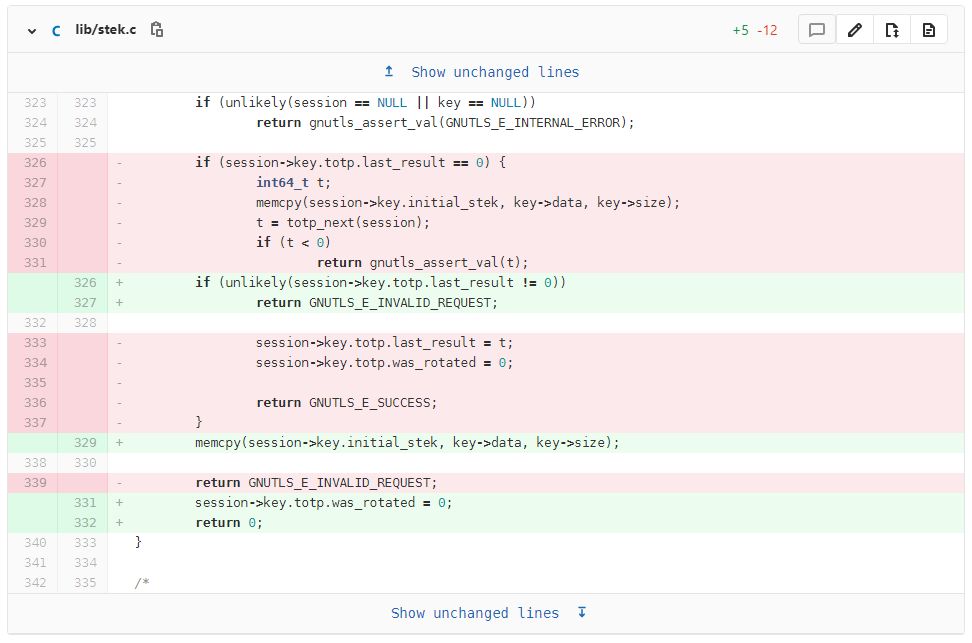Click the added line 'return GNUTLS_E_INVALID_REQUEST;'
This screenshot has height=643, width=972.
pos(376,302)
